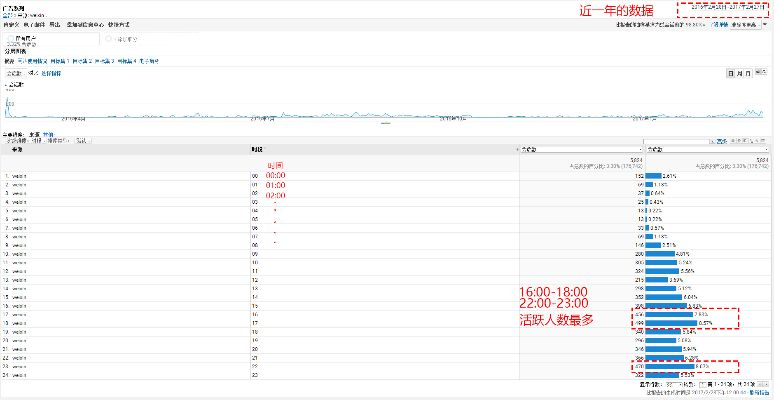Switch chart to weekly view icon
This screenshot has width=774, height=400.
pos(741,73)
